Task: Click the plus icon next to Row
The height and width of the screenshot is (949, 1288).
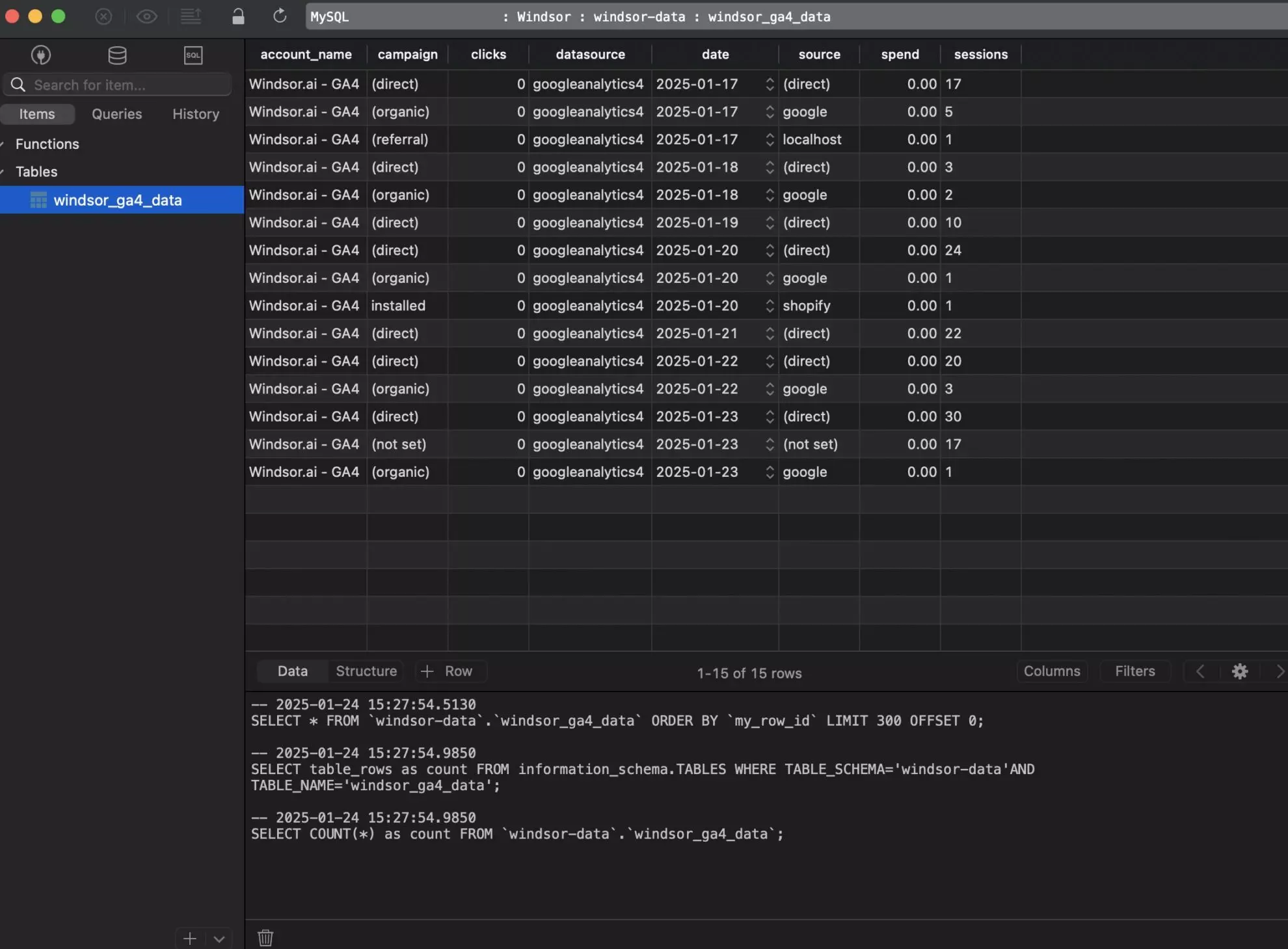Action: [427, 671]
